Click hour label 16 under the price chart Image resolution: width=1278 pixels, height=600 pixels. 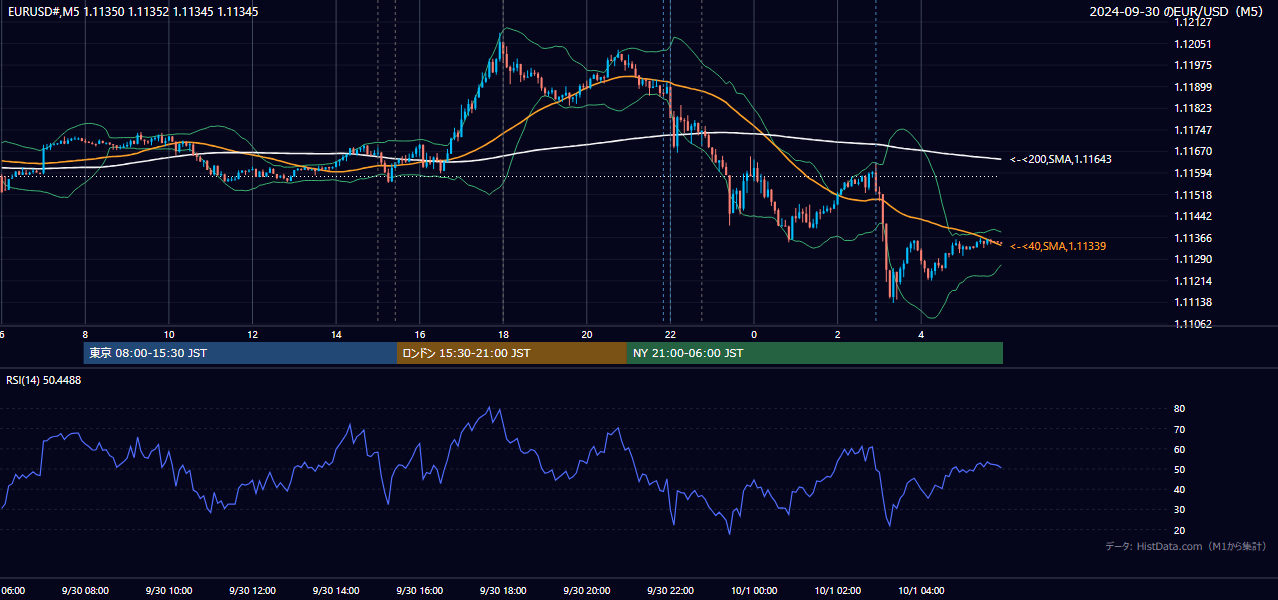tap(420, 335)
